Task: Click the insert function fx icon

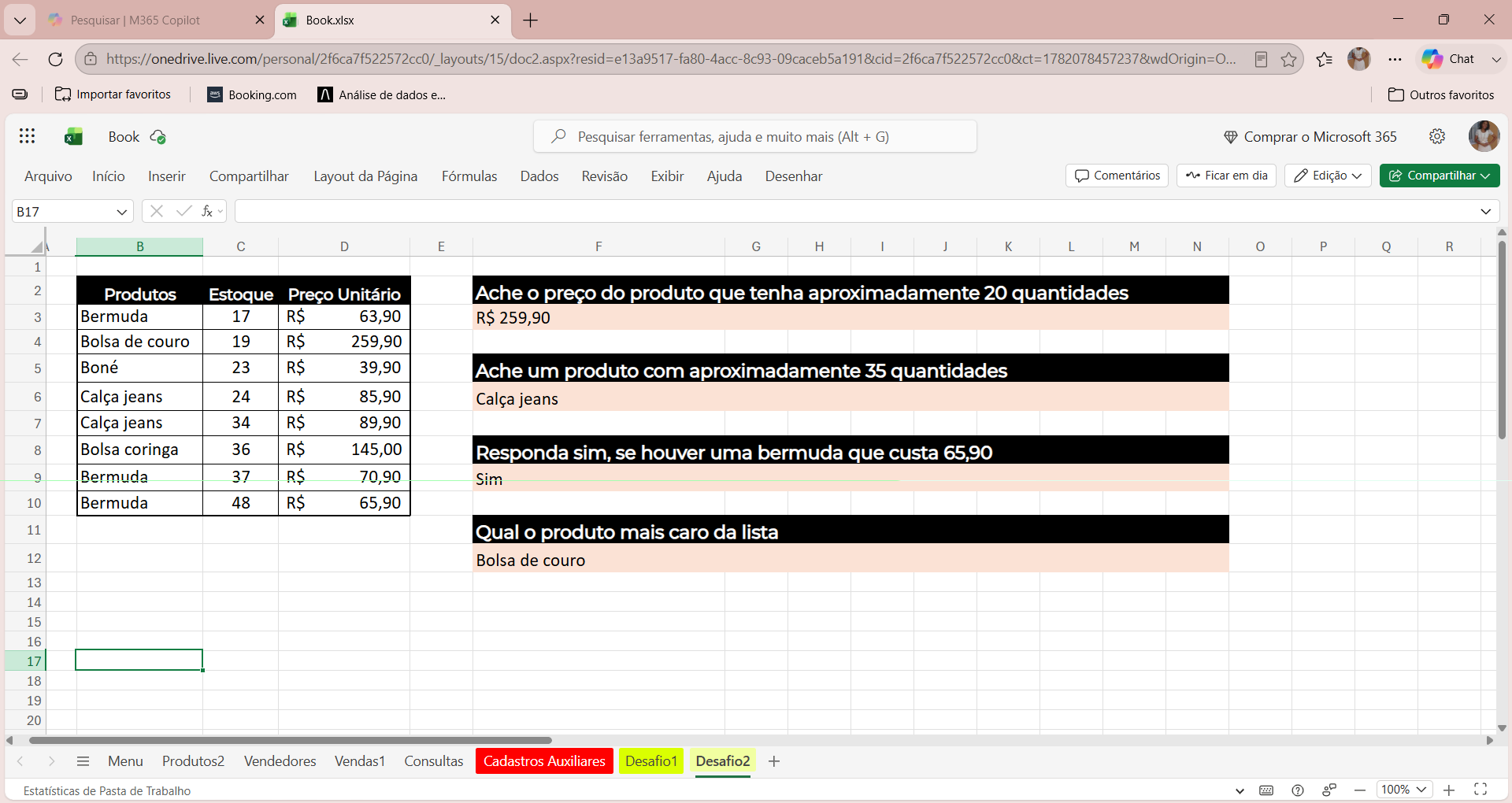Action: [207, 211]
